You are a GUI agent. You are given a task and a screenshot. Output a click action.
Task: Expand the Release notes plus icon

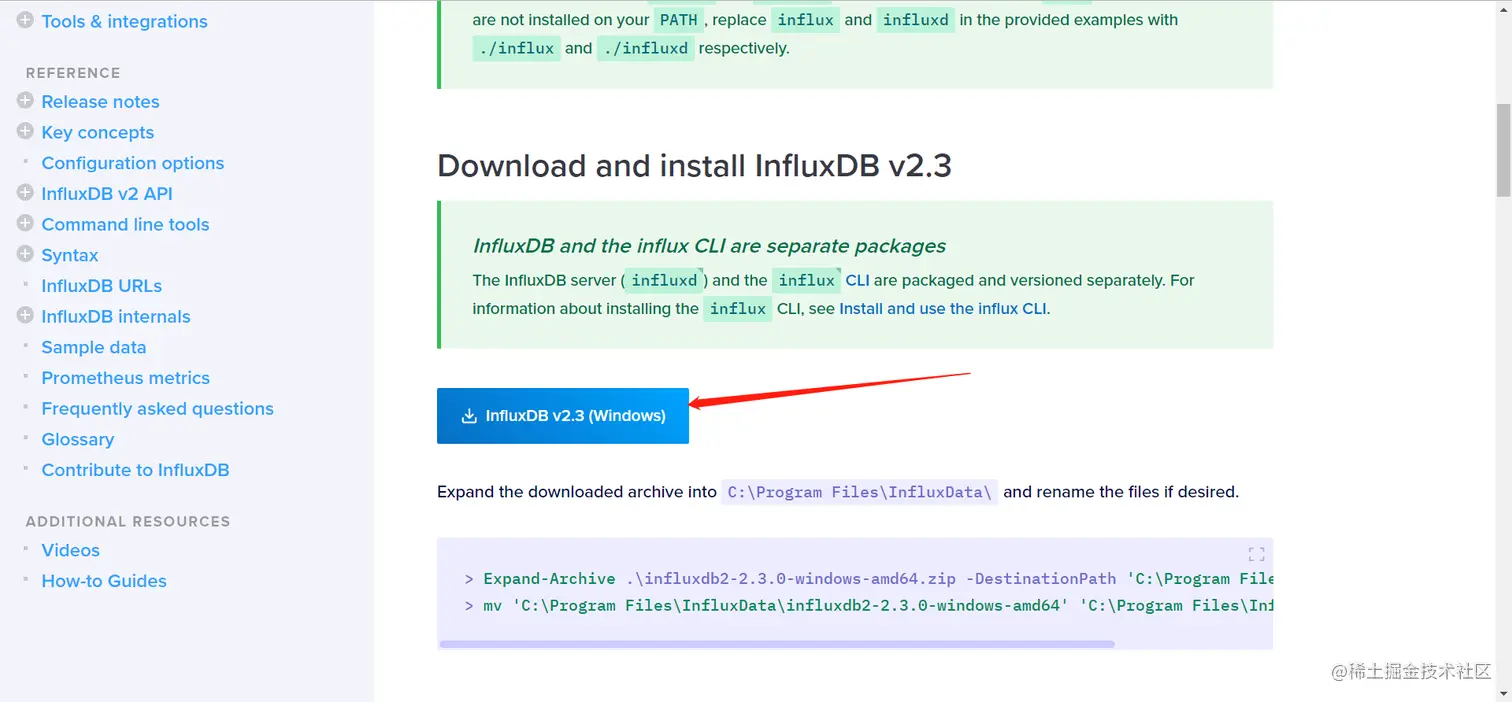[x=25, y=101]
